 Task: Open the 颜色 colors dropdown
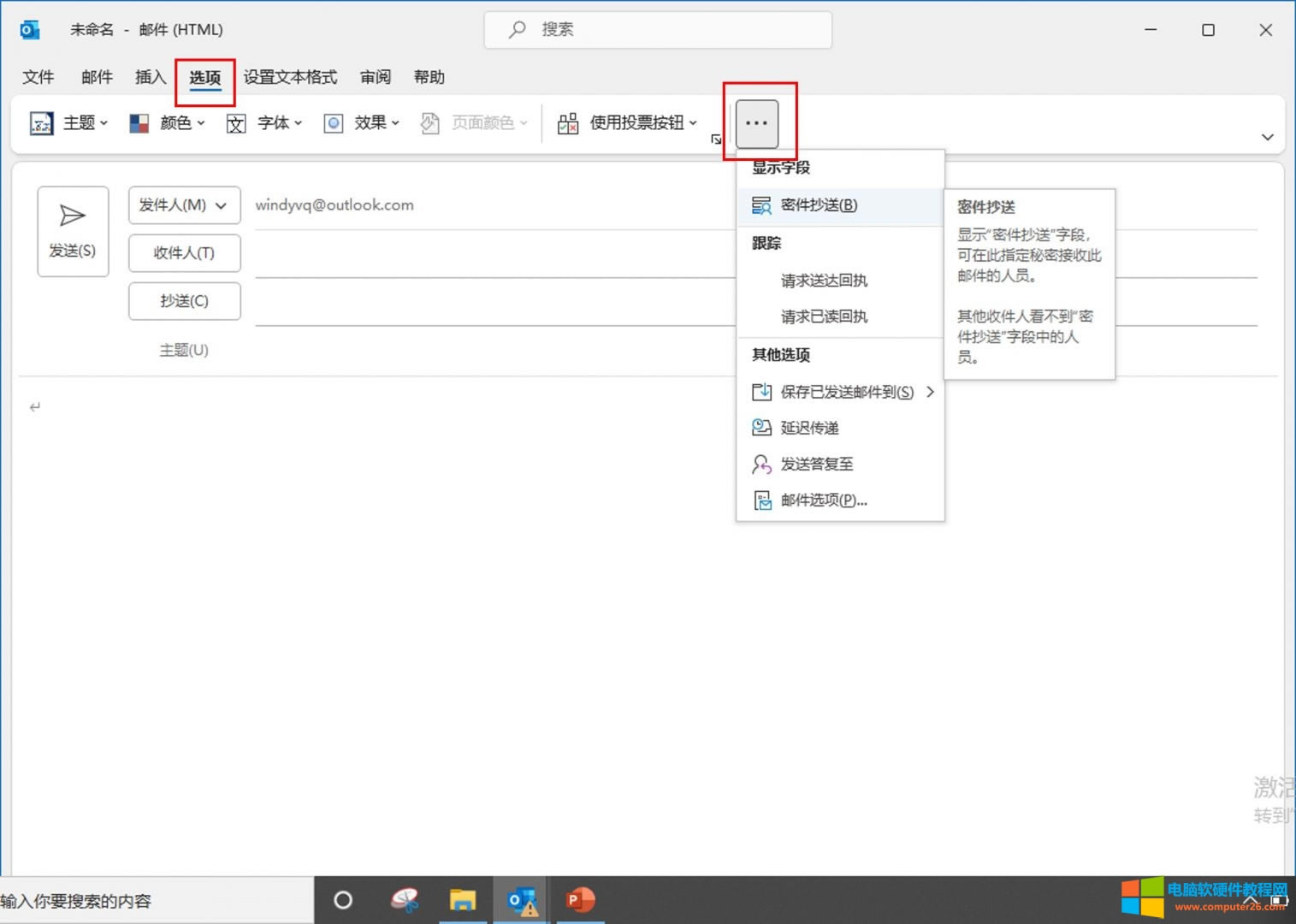tap(168, 123)
